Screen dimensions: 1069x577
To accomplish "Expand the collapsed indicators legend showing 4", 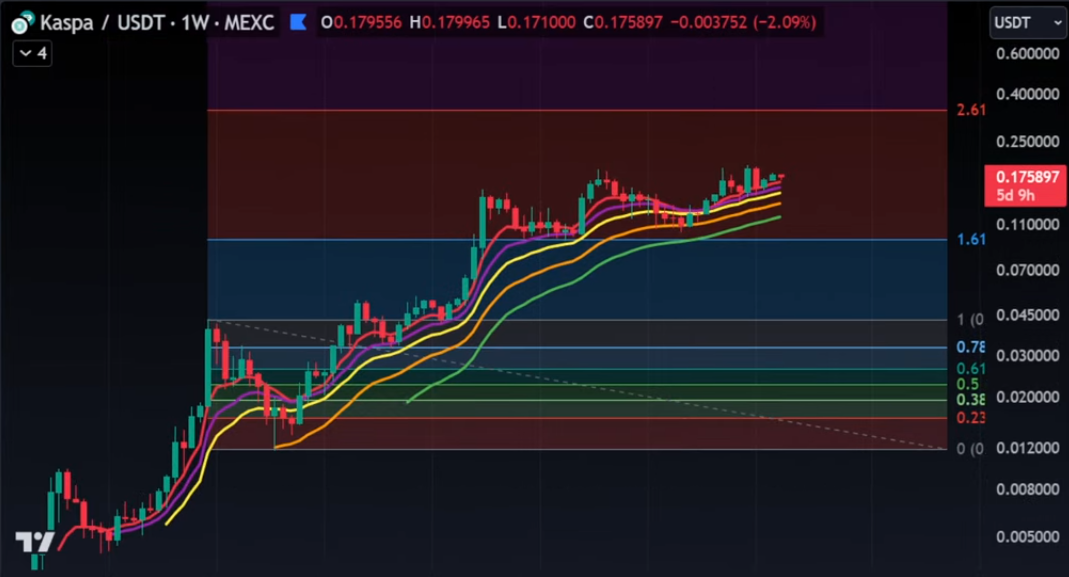I will click(32, 53).
